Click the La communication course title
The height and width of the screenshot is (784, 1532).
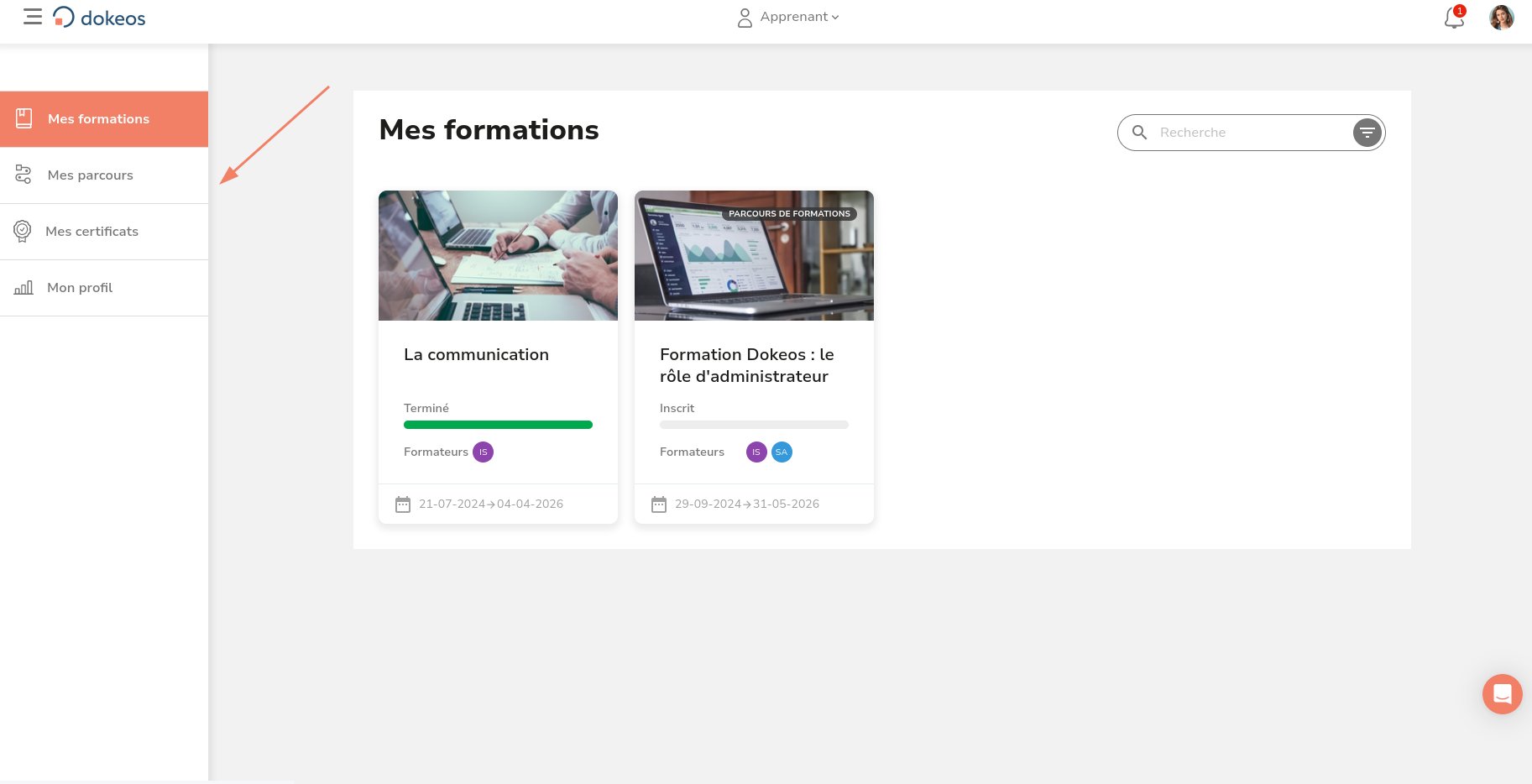[476, 355]
